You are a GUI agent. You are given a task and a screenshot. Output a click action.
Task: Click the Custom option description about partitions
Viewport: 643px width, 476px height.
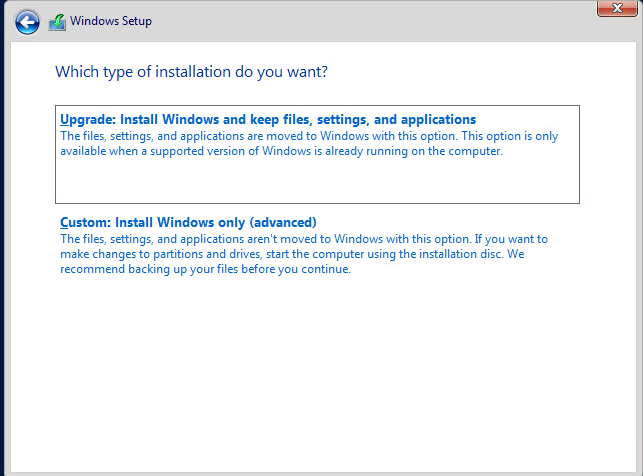pyautogui.click(x=304, y=254)
